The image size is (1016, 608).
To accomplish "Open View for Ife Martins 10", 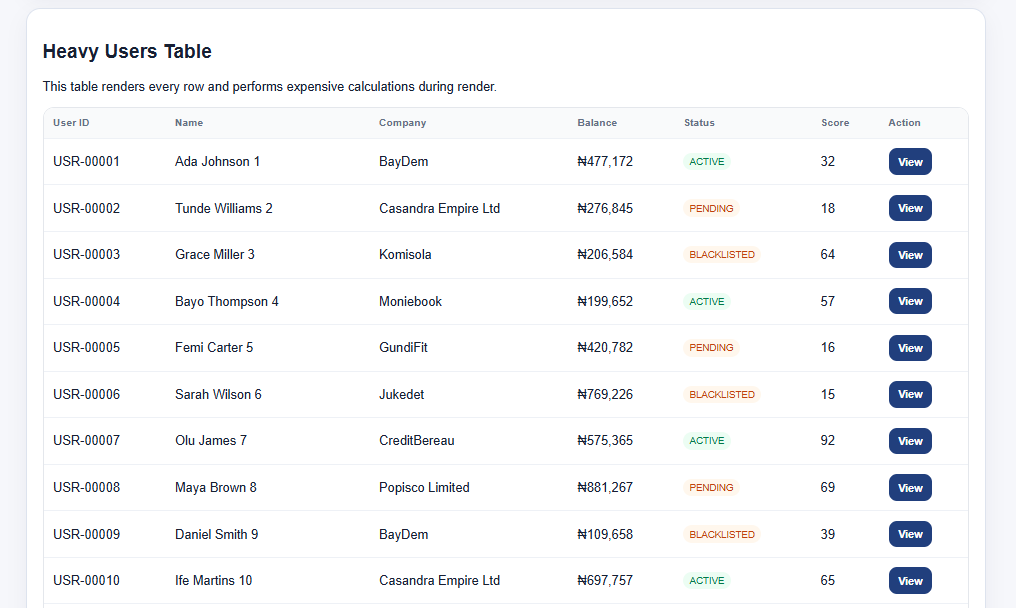I will click(x=910, y=581).
